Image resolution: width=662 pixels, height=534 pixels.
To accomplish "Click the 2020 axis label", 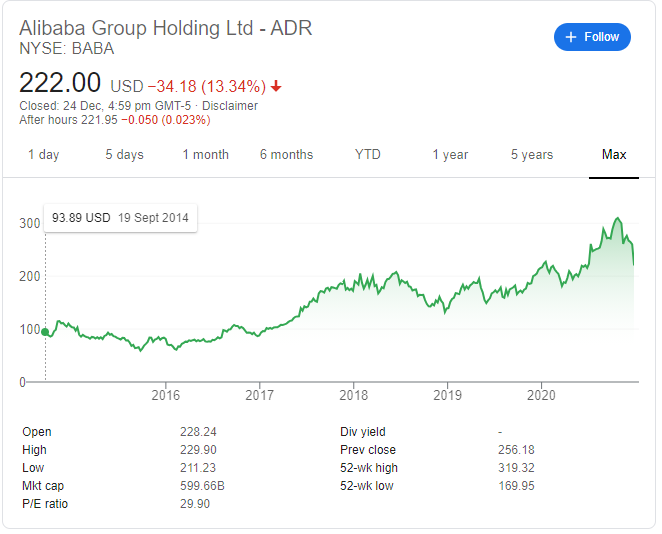I will coord(541,395).
